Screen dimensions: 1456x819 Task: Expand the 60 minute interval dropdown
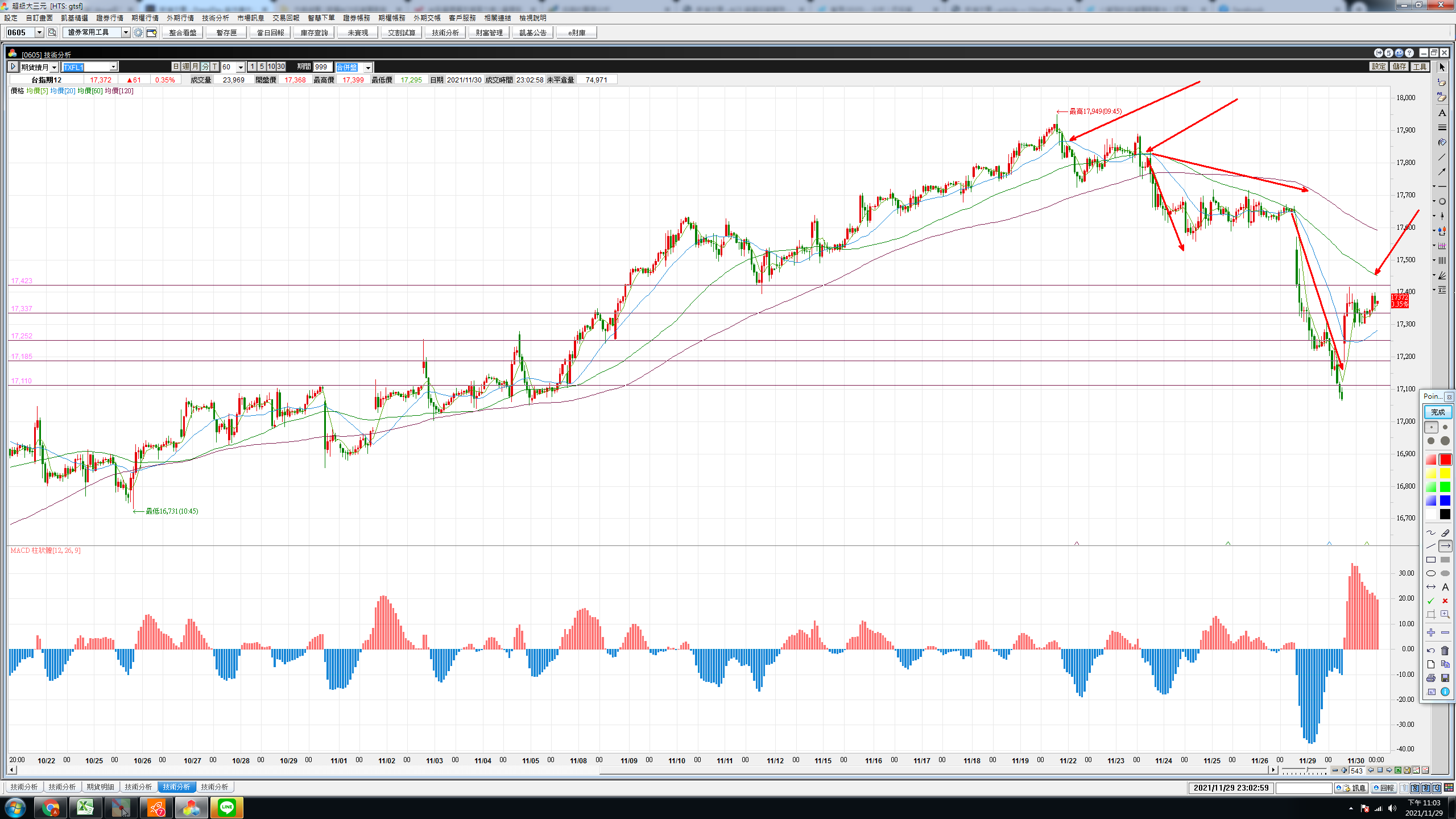click(x=241, y=67)
